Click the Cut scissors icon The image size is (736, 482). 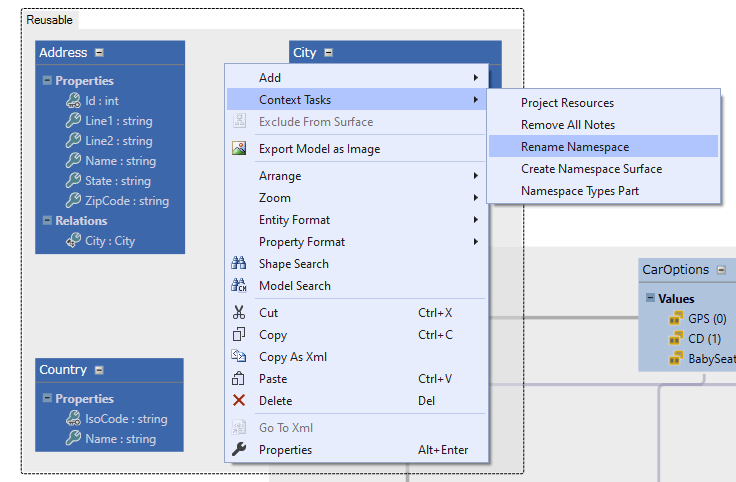pos(239,313)
